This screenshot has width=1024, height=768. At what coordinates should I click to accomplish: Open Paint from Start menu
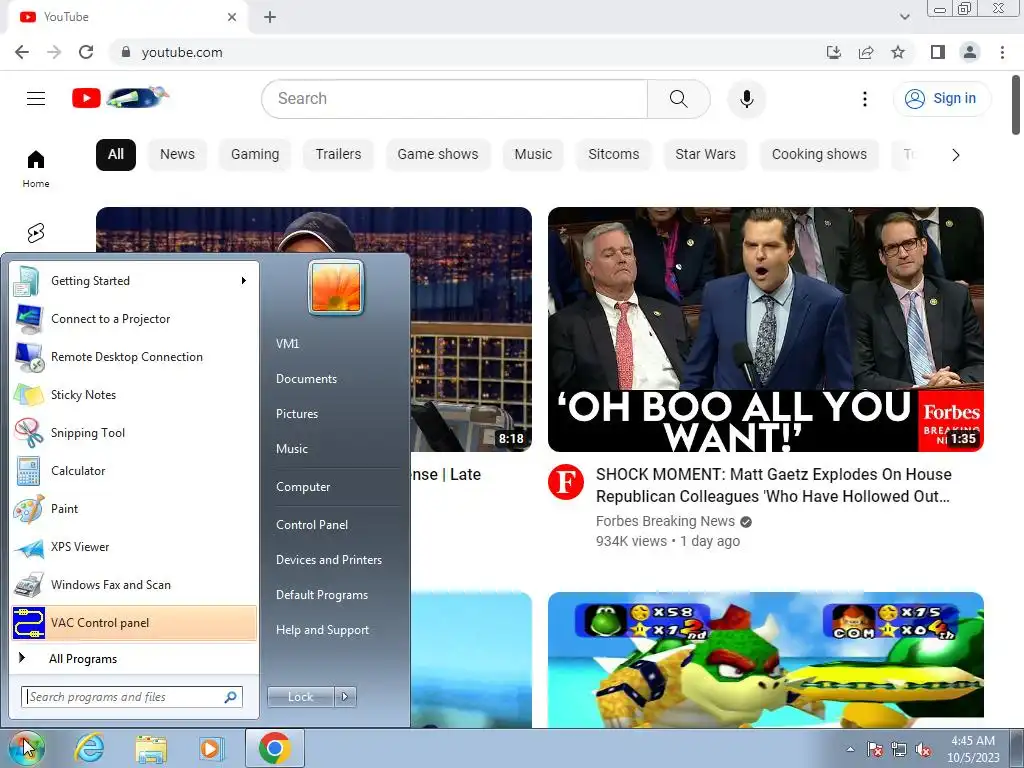[x=135, y=509]
